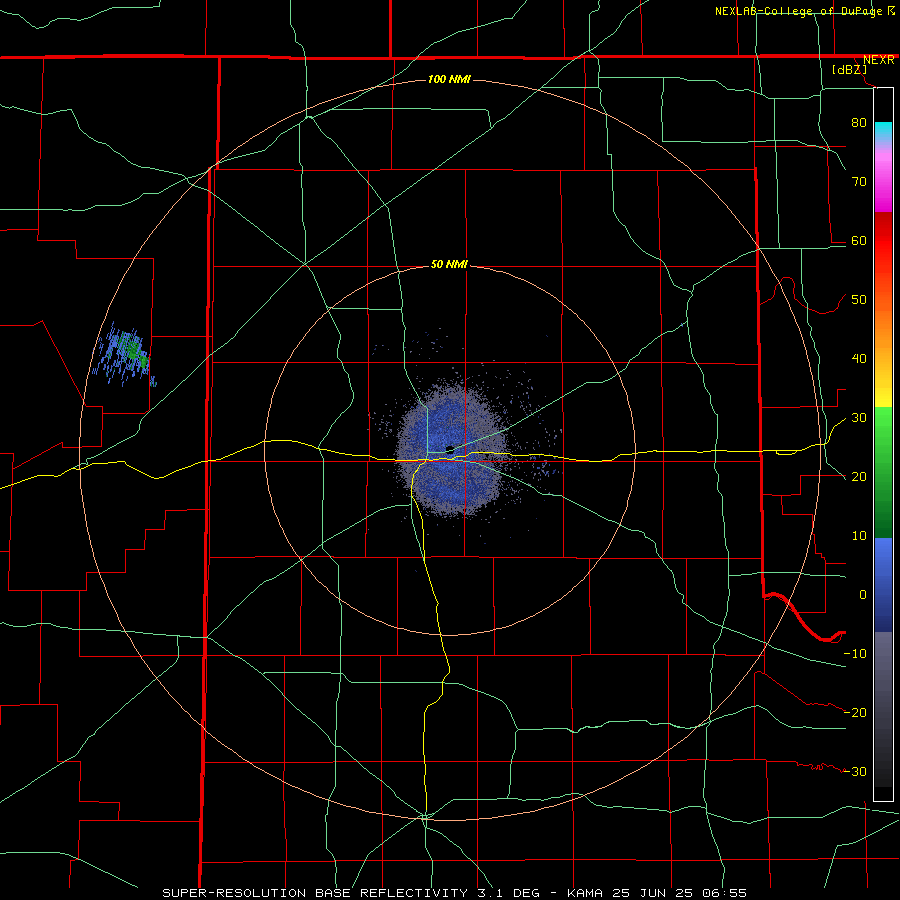Screen dimensions: 900x900
Task: Click the 70 value on dBZ scale
Action: [x=859, y=182]
